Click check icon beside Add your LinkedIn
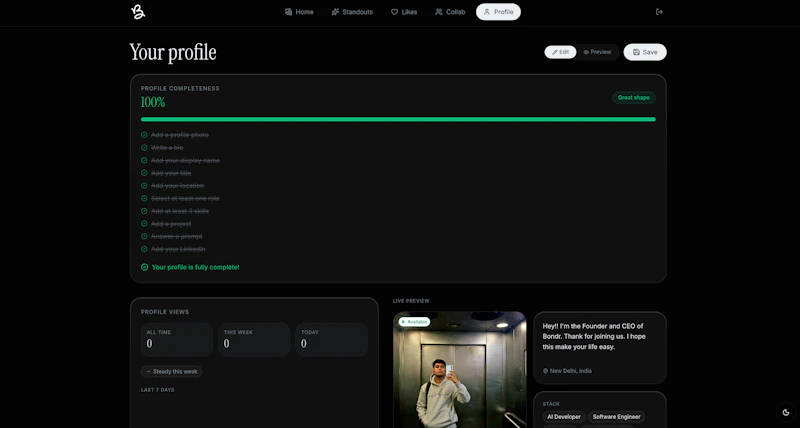 tap(144, 249)
